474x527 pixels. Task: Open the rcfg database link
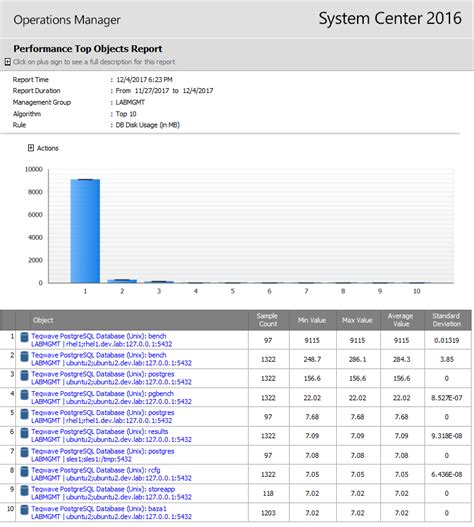pos(111,474)
